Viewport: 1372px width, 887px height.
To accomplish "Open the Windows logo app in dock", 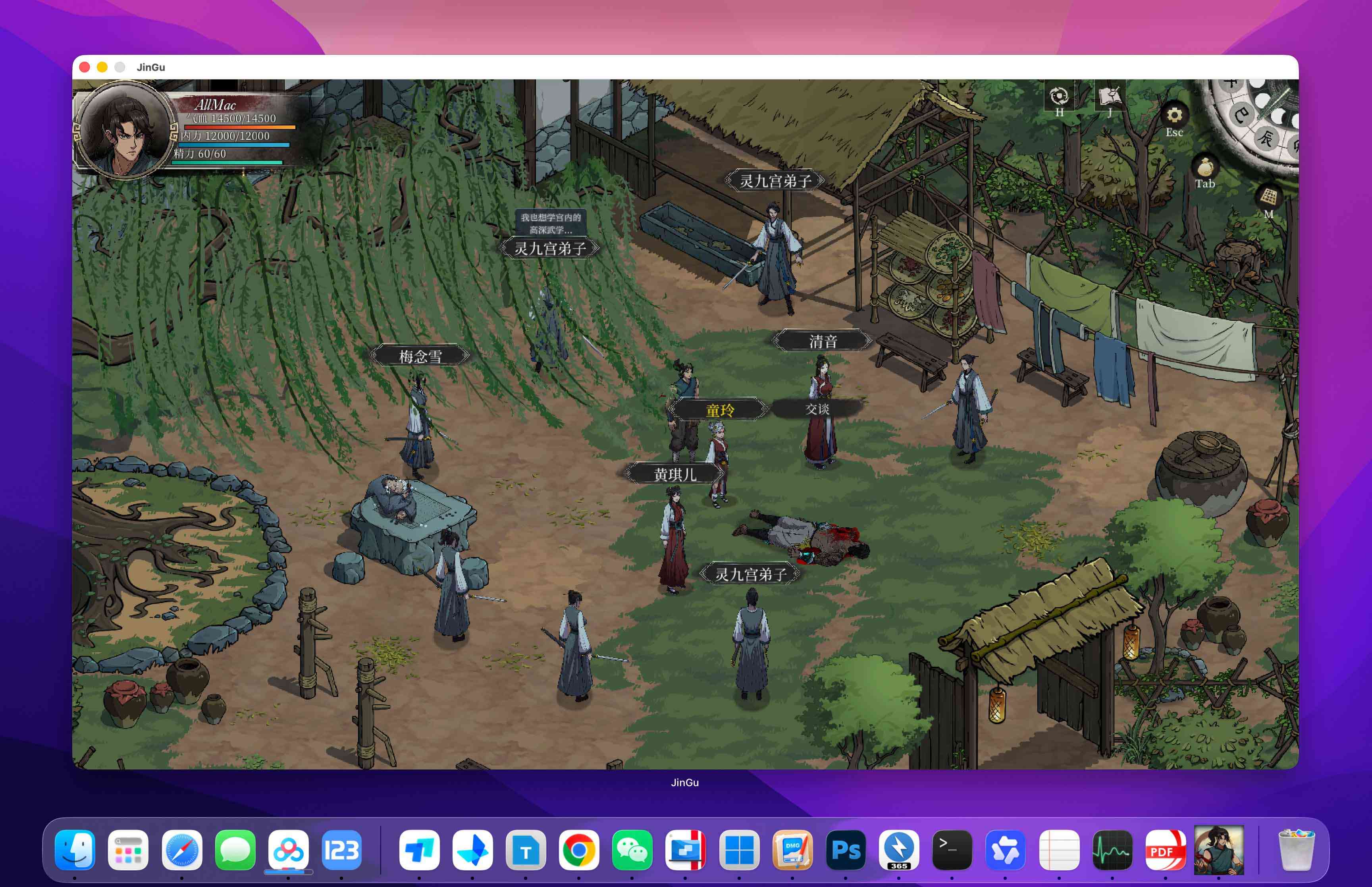I will (739, 850).
